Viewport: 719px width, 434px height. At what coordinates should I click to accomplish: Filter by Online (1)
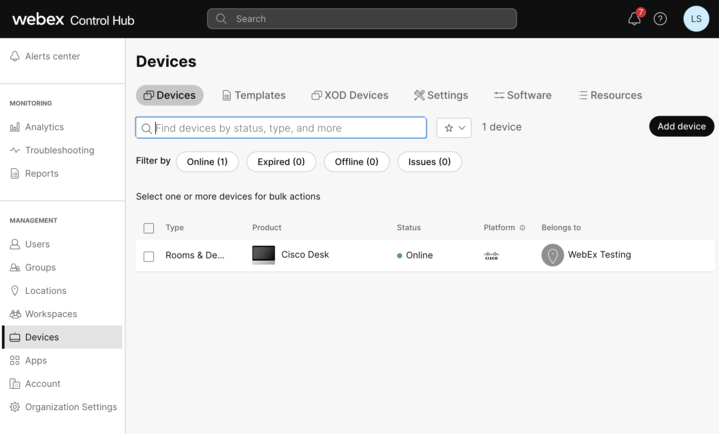(x=207, y=161)
